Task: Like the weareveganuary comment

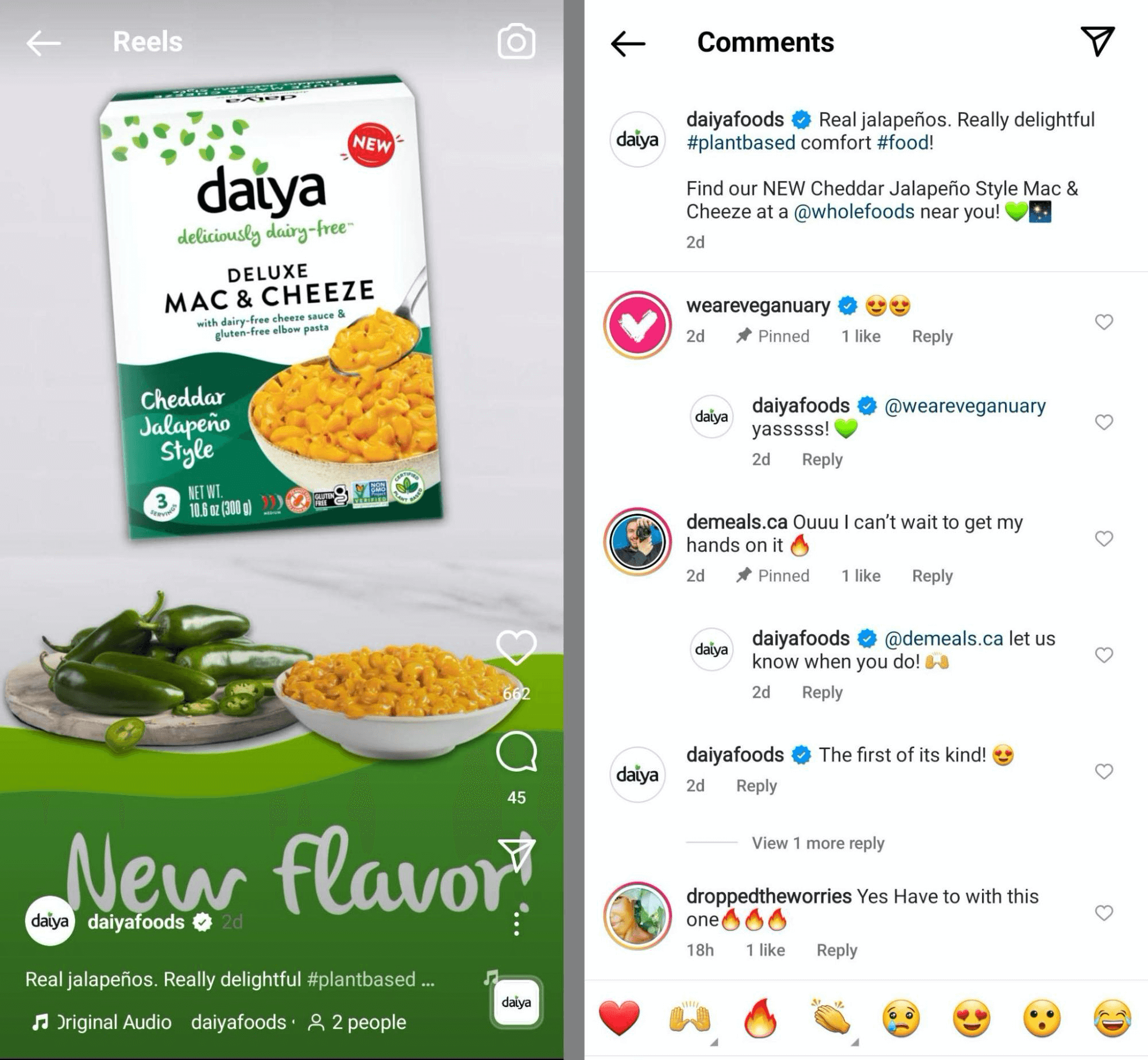Action: tap(1104, 322)
